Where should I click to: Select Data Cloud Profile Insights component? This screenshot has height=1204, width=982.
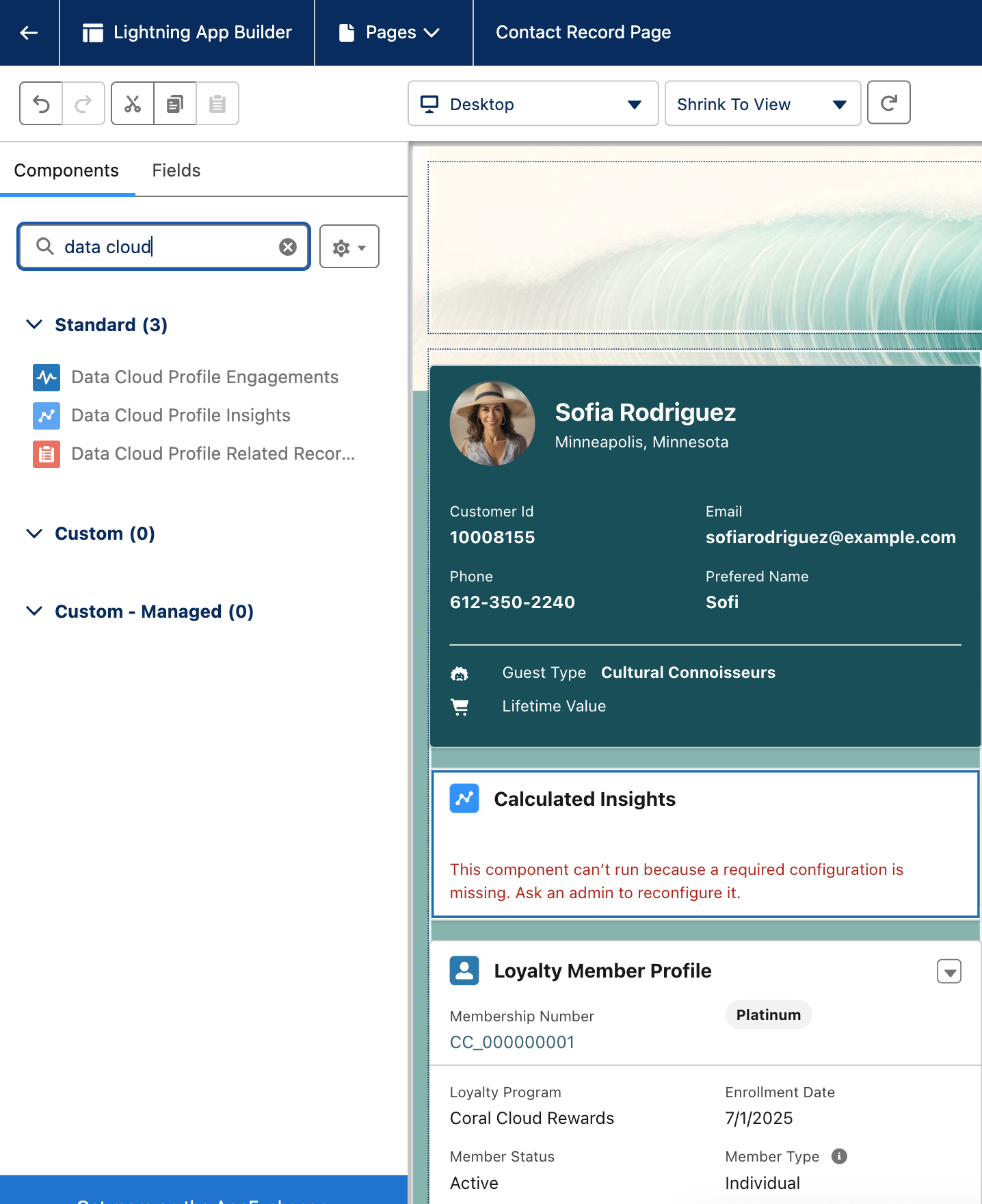(181, 415)
